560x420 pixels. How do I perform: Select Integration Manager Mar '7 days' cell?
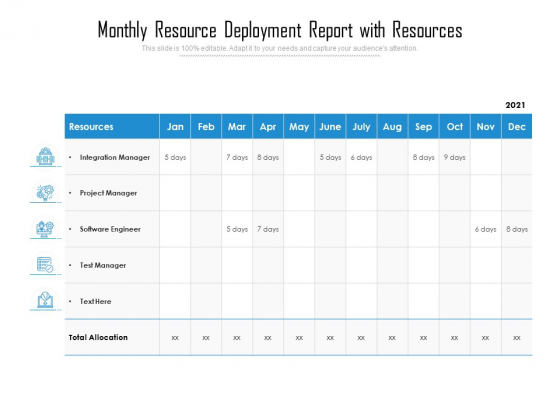(x=237, y=157)
